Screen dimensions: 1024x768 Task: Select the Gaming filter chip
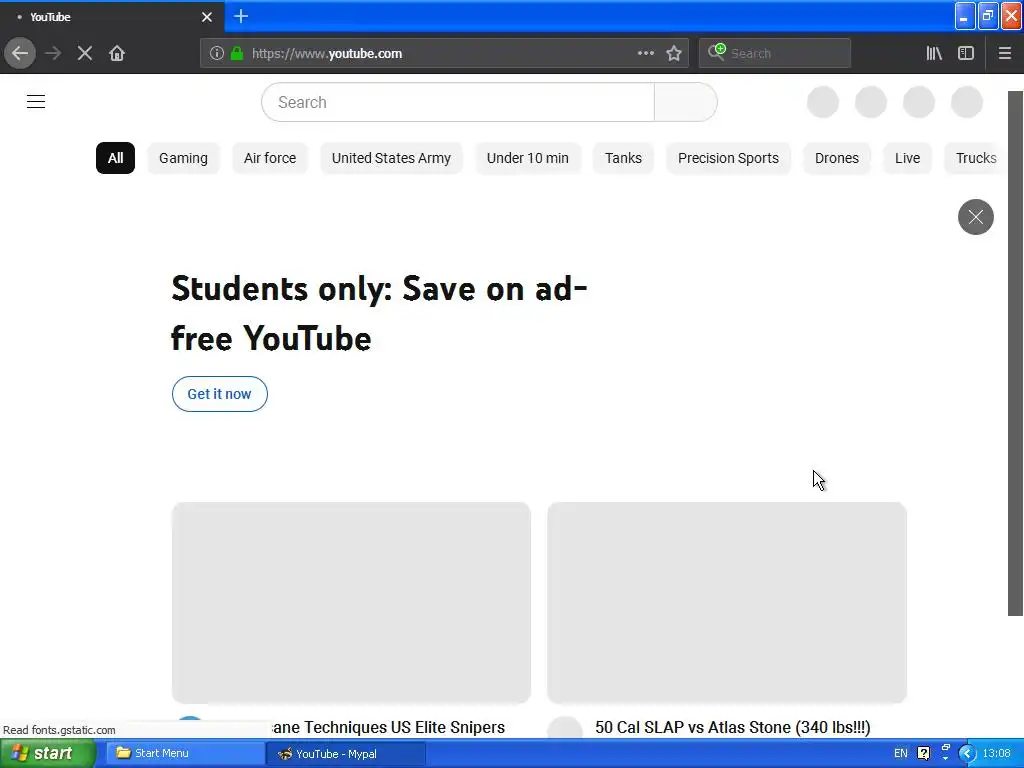click(x=184, y=158)
